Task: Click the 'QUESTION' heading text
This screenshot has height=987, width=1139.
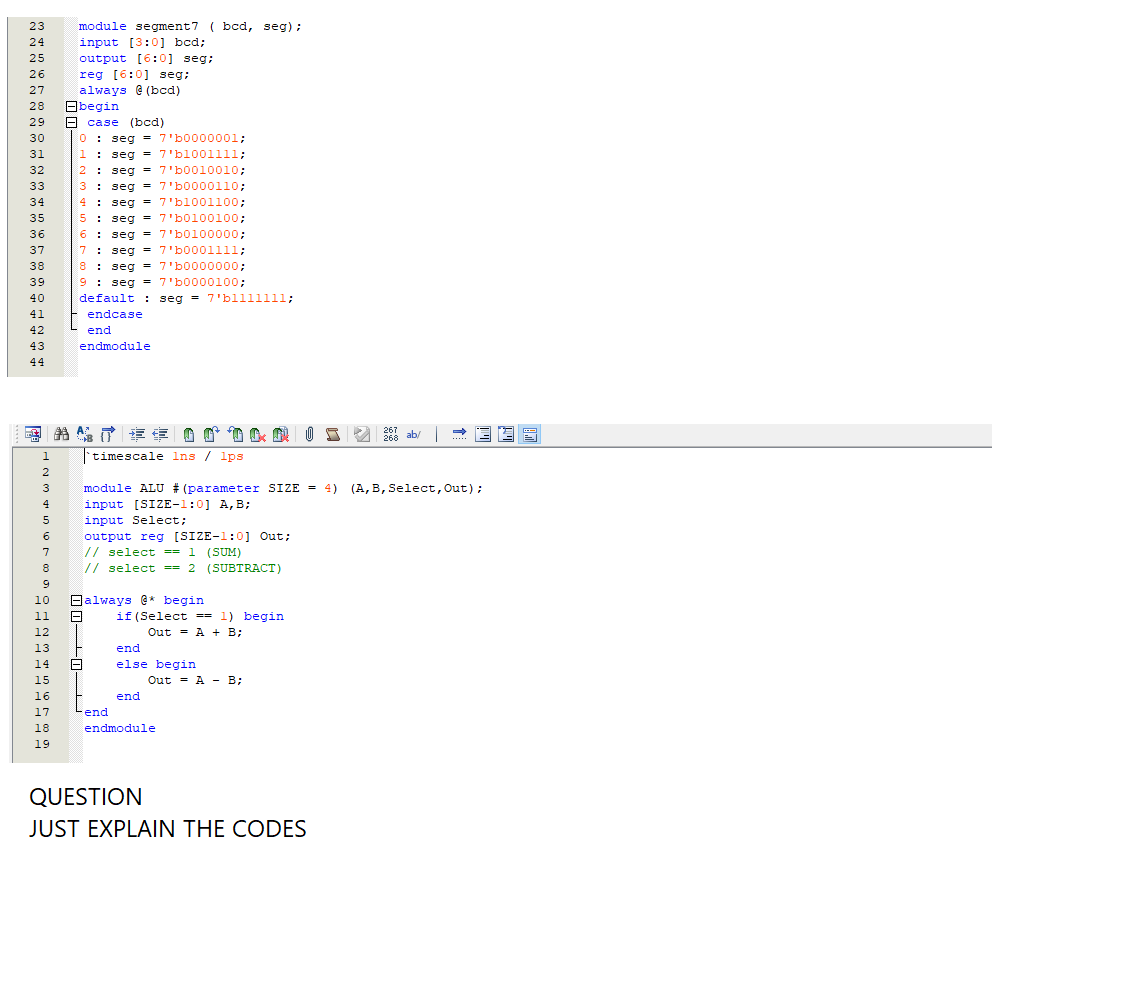Action: pos(86,797)
